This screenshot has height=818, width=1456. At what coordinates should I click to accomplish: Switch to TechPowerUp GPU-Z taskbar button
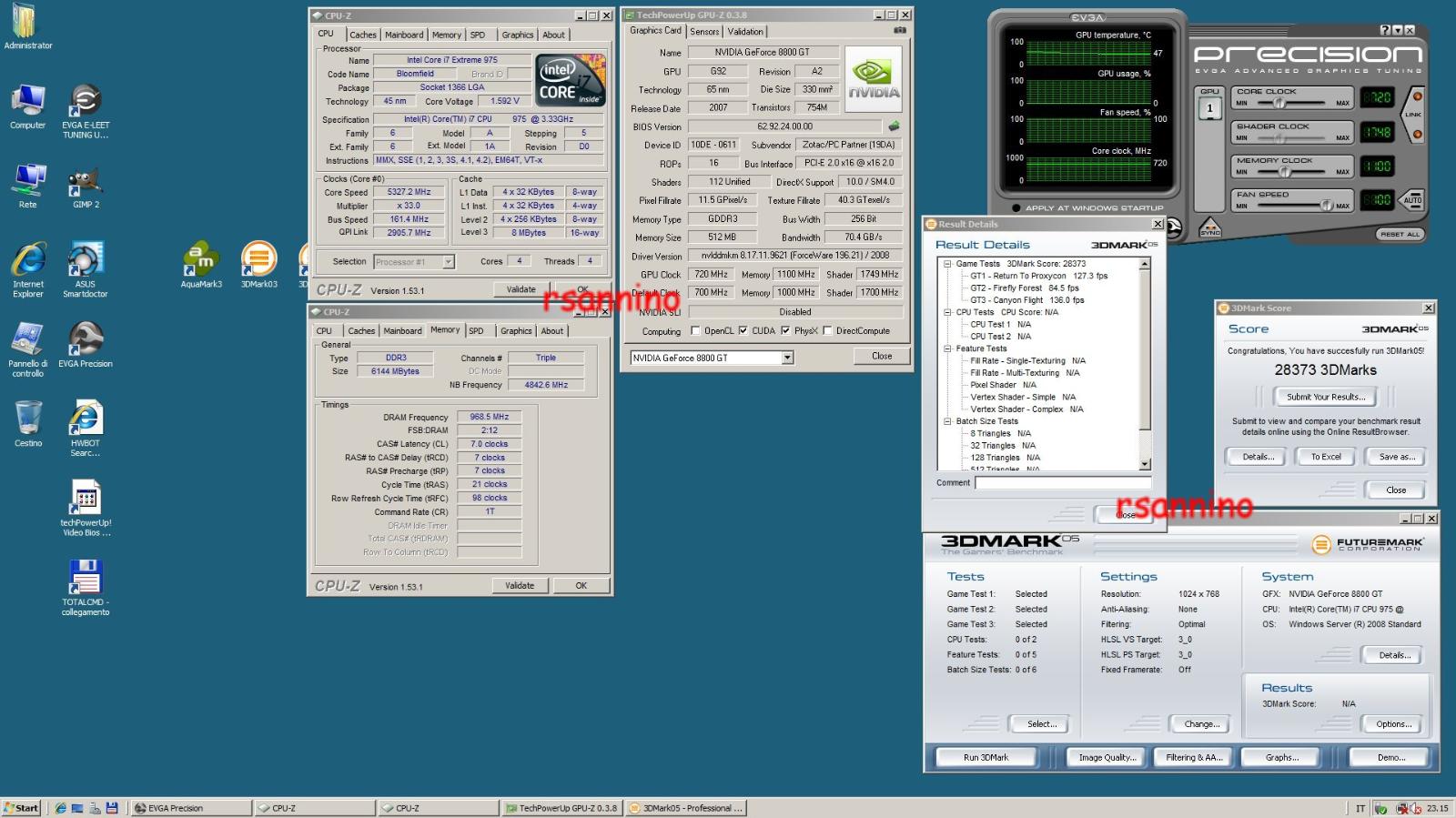click(x=561, y=808)
